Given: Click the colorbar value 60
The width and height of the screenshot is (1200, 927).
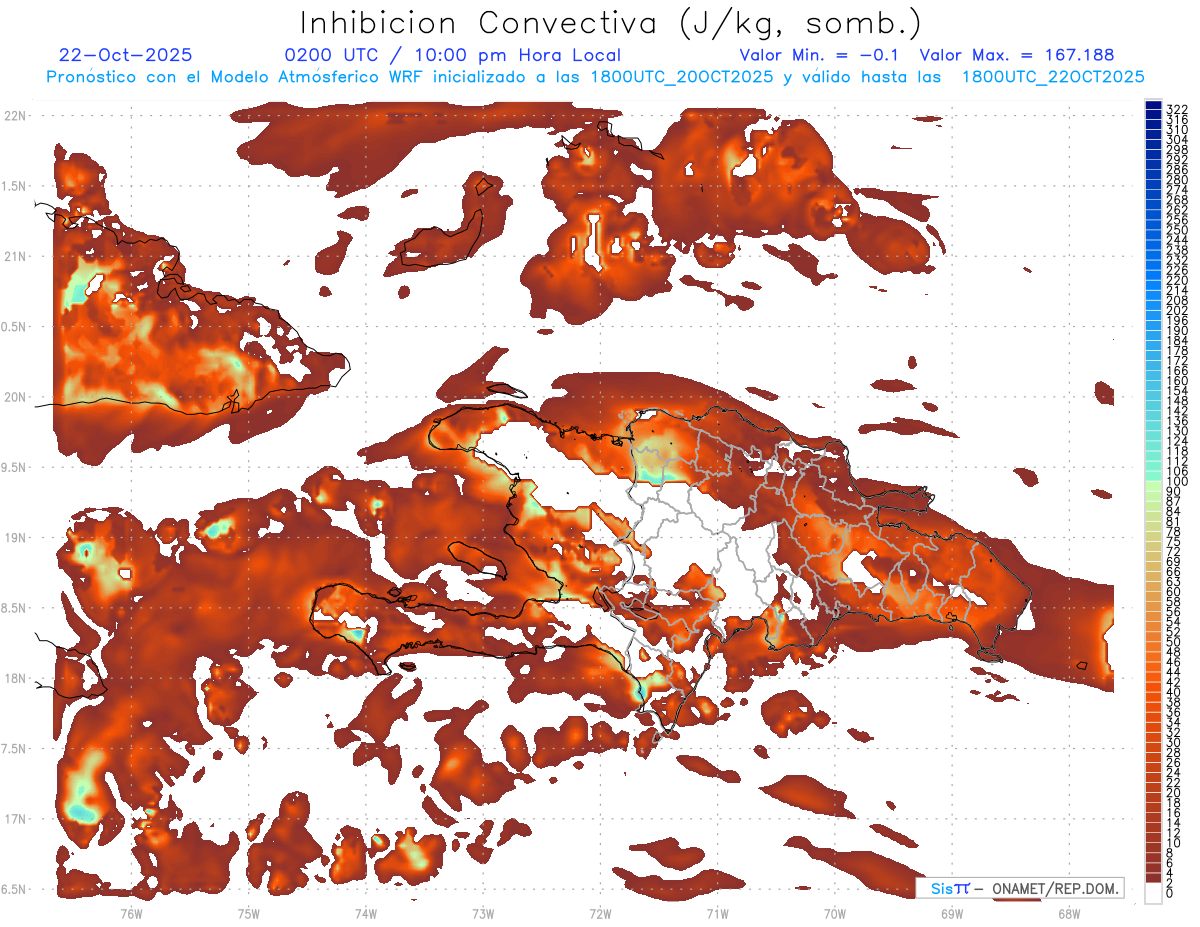Looking at the screenshot, I should click(x=1173, y=593).
